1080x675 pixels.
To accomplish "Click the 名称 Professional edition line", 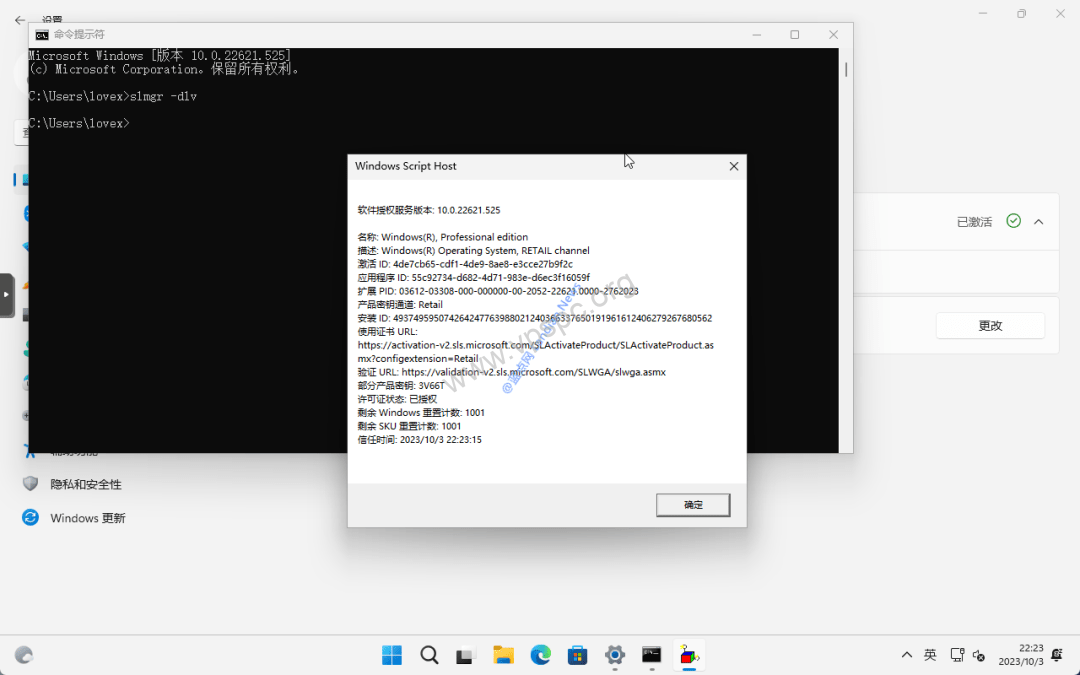I will coord(443,237).
